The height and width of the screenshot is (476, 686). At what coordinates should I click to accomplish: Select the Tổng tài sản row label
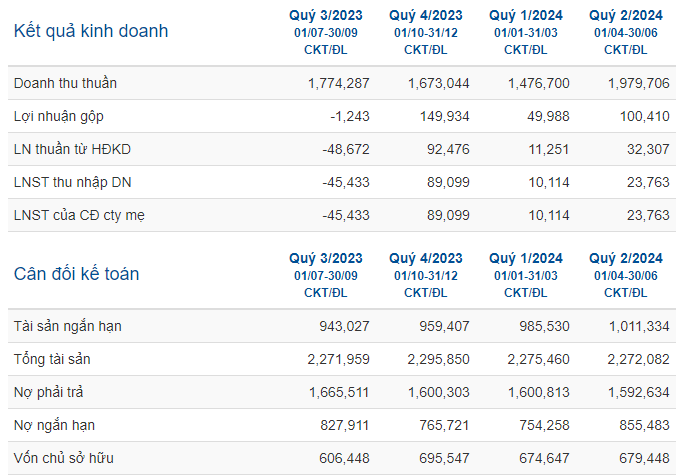pyautogui.click(x=52, y=359)
